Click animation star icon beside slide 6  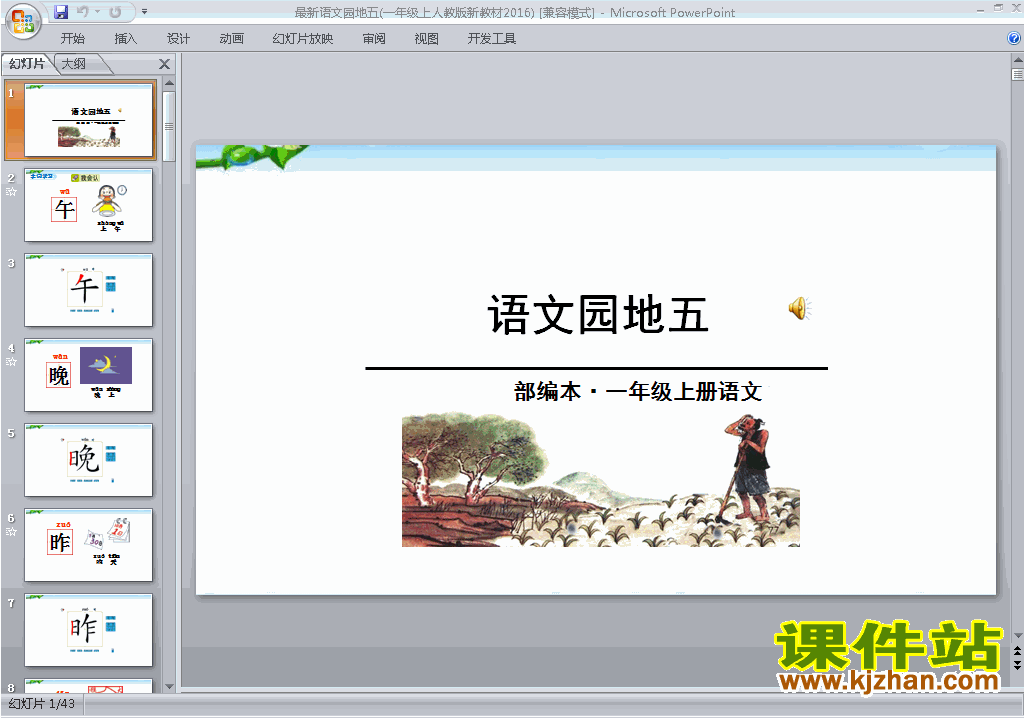pyautogui.click(x=11, y=532)
